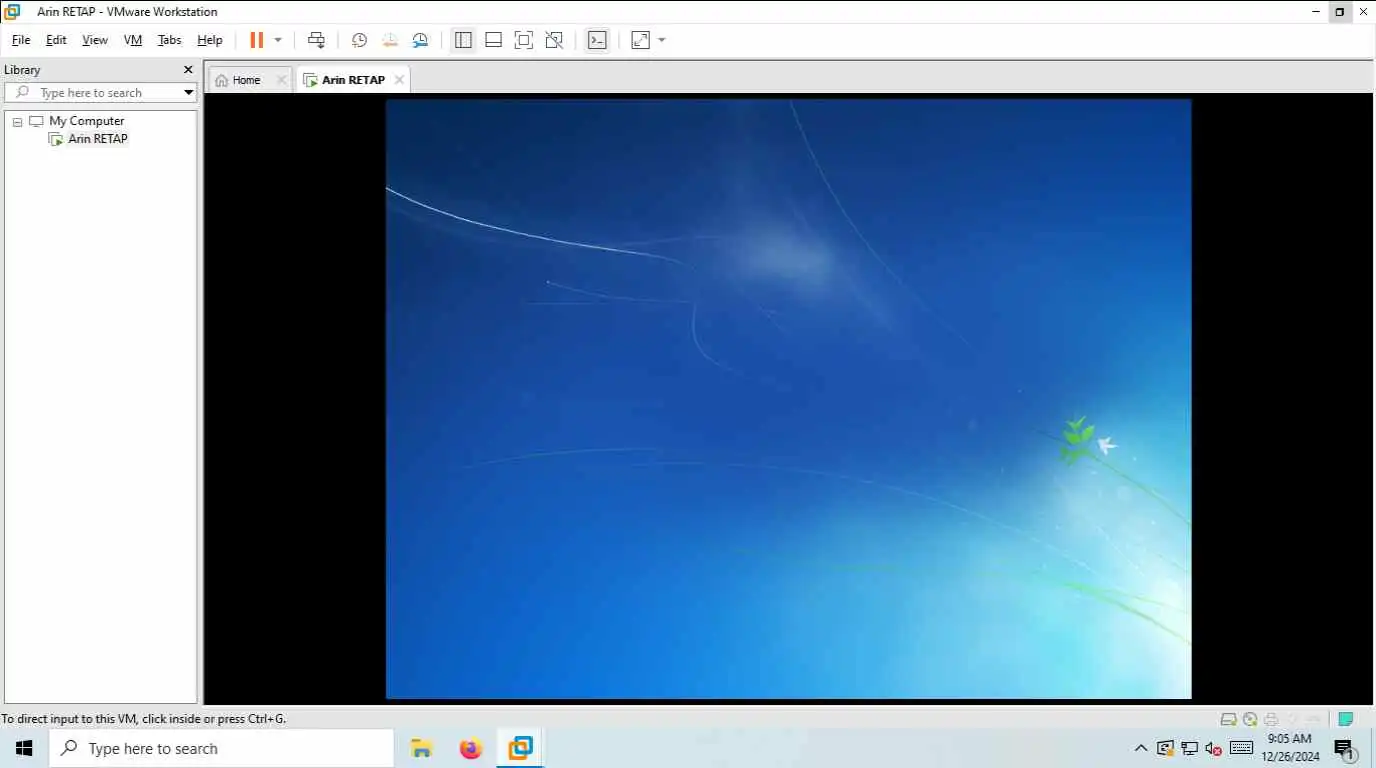The height and width of the screenshot is (768, 1376).
Task: Toggle the library sidebar view button
Action: click(x=463, y=40)
